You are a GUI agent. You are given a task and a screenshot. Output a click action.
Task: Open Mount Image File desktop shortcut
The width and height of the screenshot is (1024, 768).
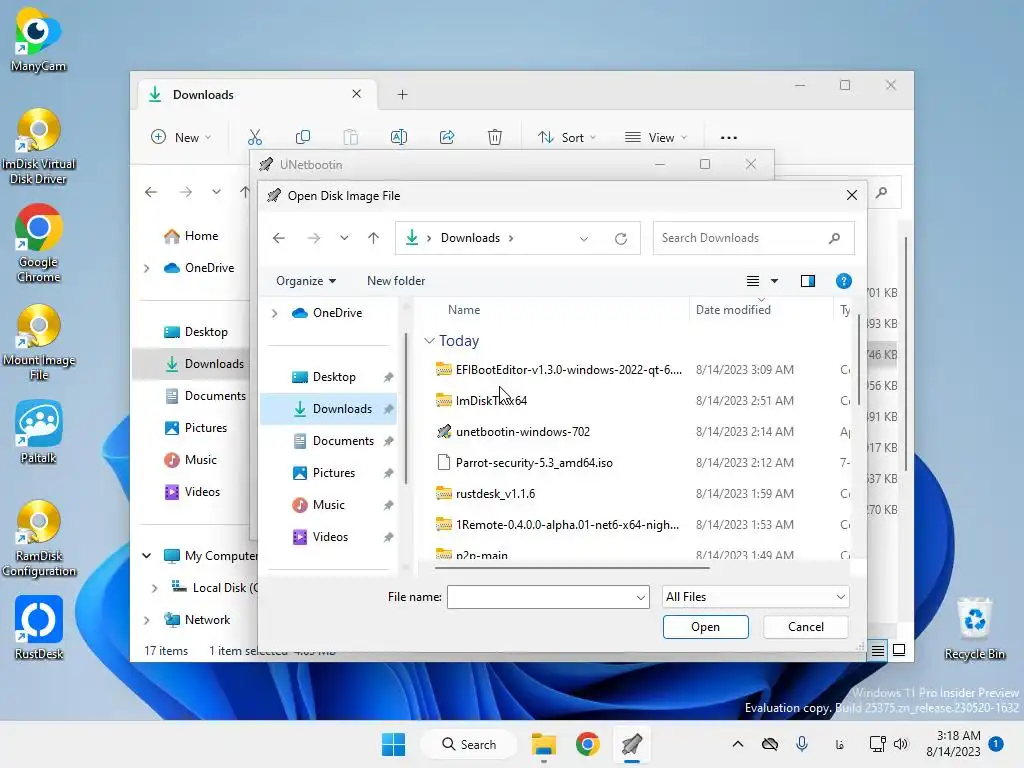pos(38,342)
